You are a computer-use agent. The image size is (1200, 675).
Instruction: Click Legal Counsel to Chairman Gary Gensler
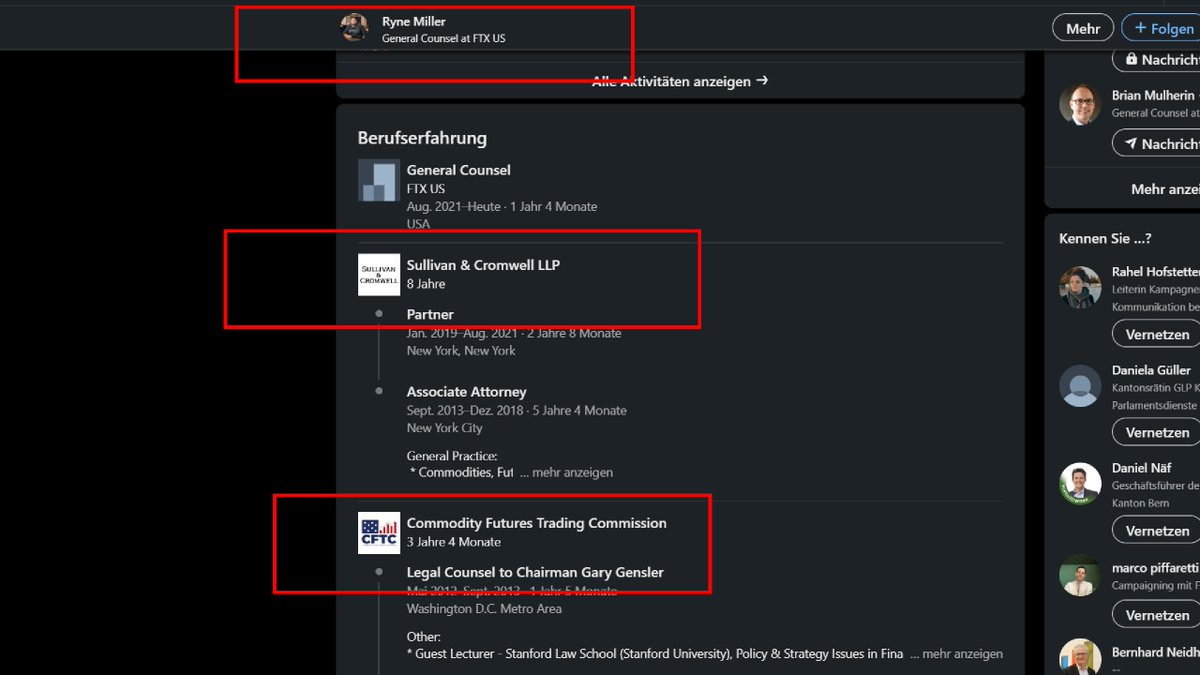click(535, 573)
